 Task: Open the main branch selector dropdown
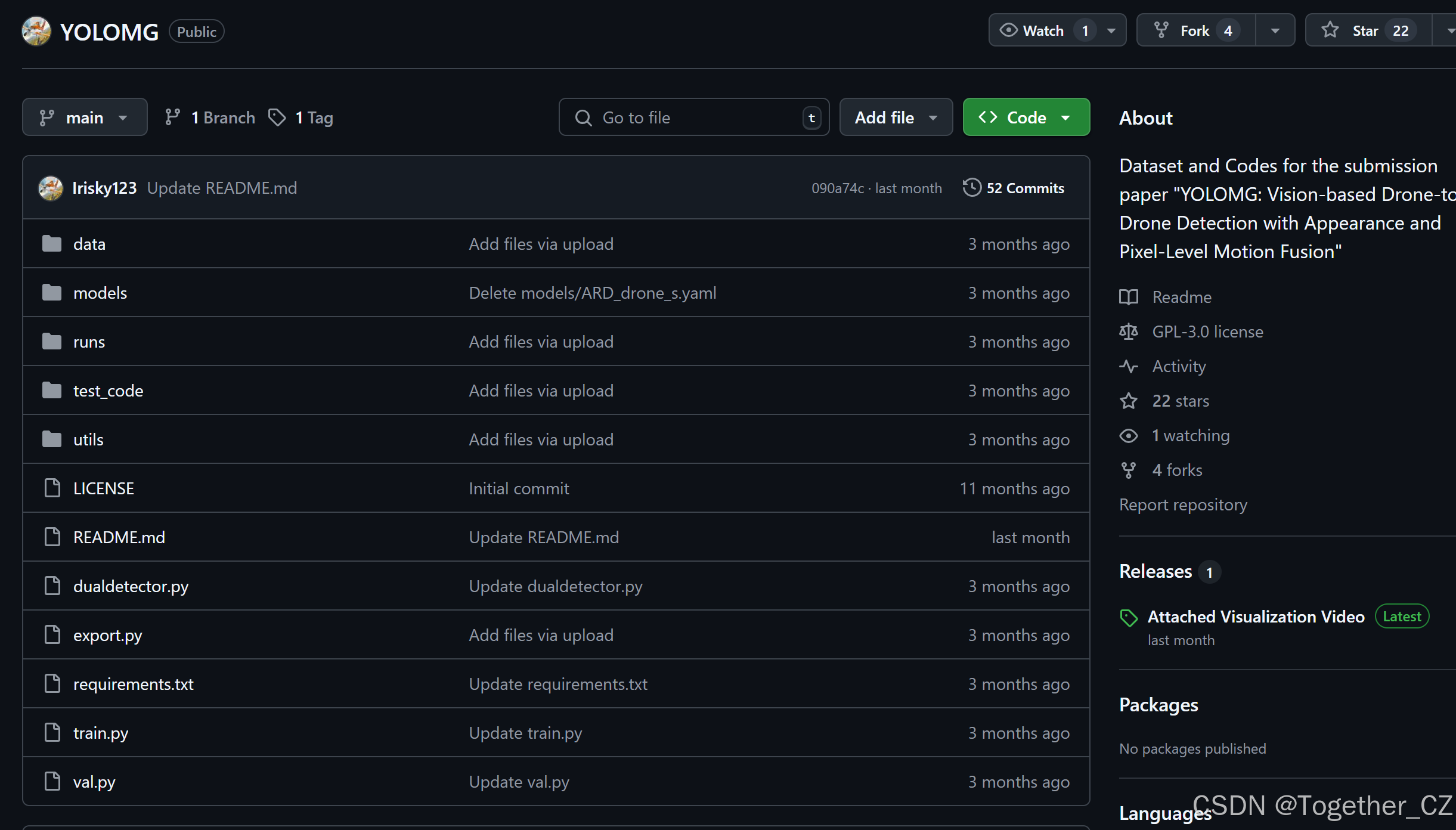pyautogui.click(x=85, y=117)
